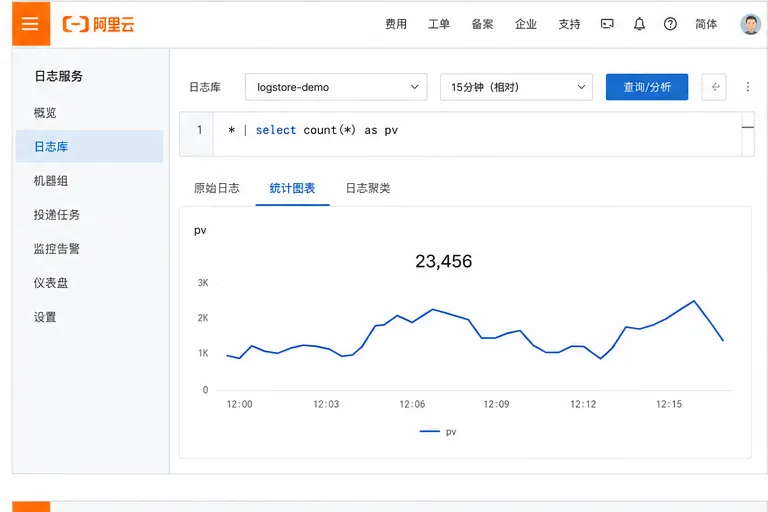Click the 12:00 x-axis label
768x512 pixels.
pyautogui.click(x=240, y=404)
